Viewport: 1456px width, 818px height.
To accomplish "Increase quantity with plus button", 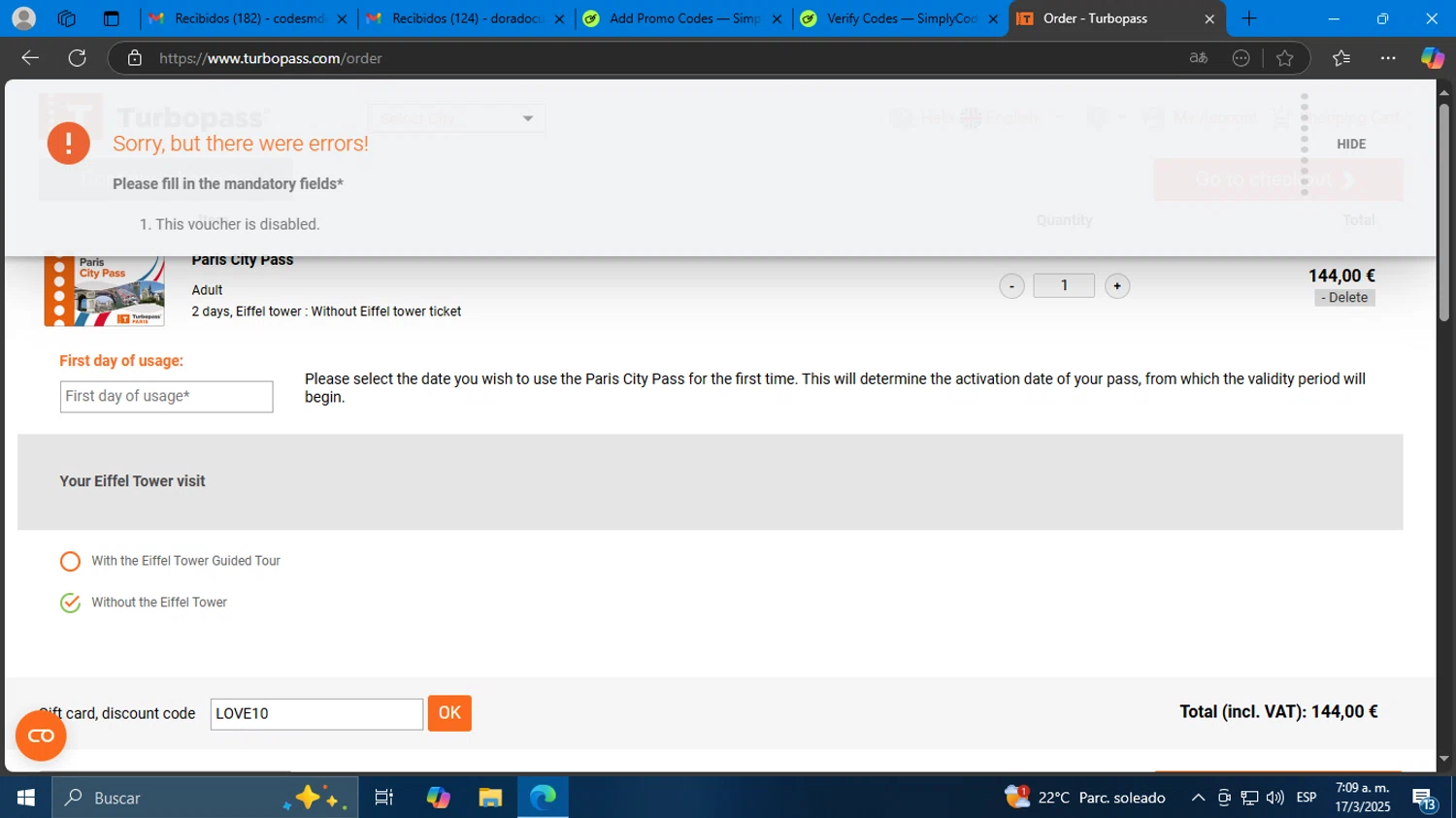I will [x=1117, y=286].
